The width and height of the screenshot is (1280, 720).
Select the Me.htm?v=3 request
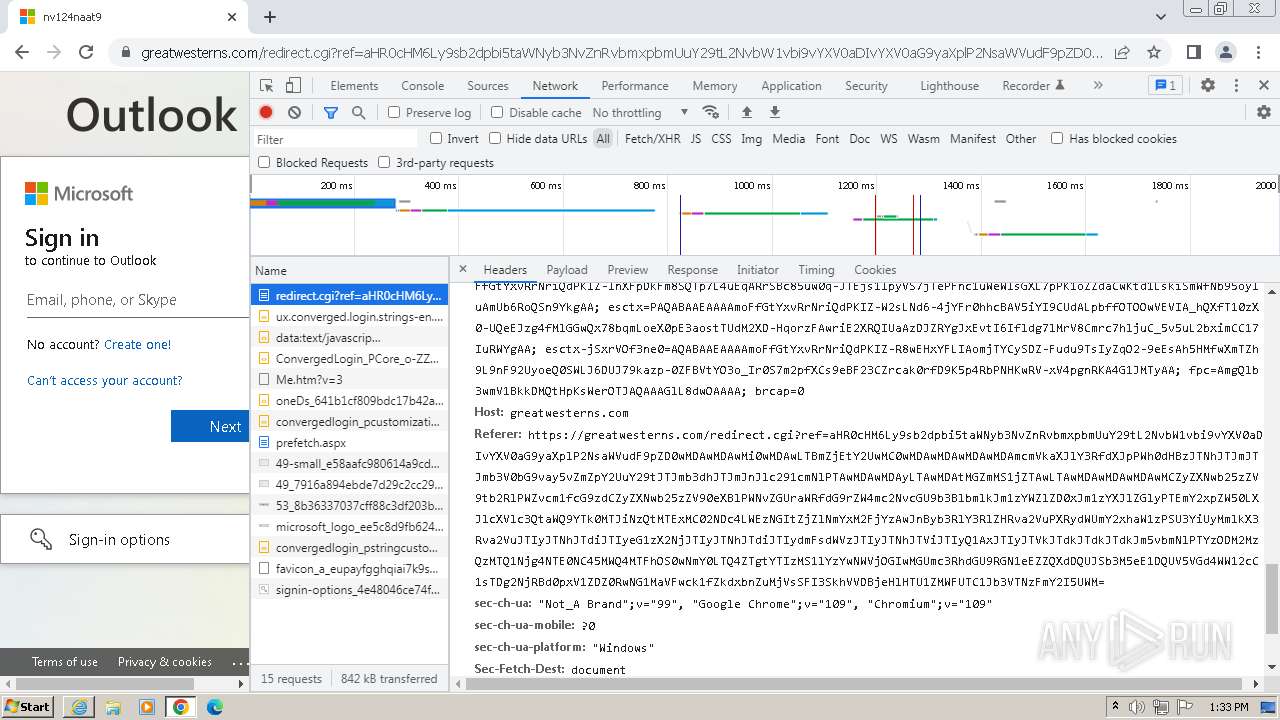tap(349, 379)
